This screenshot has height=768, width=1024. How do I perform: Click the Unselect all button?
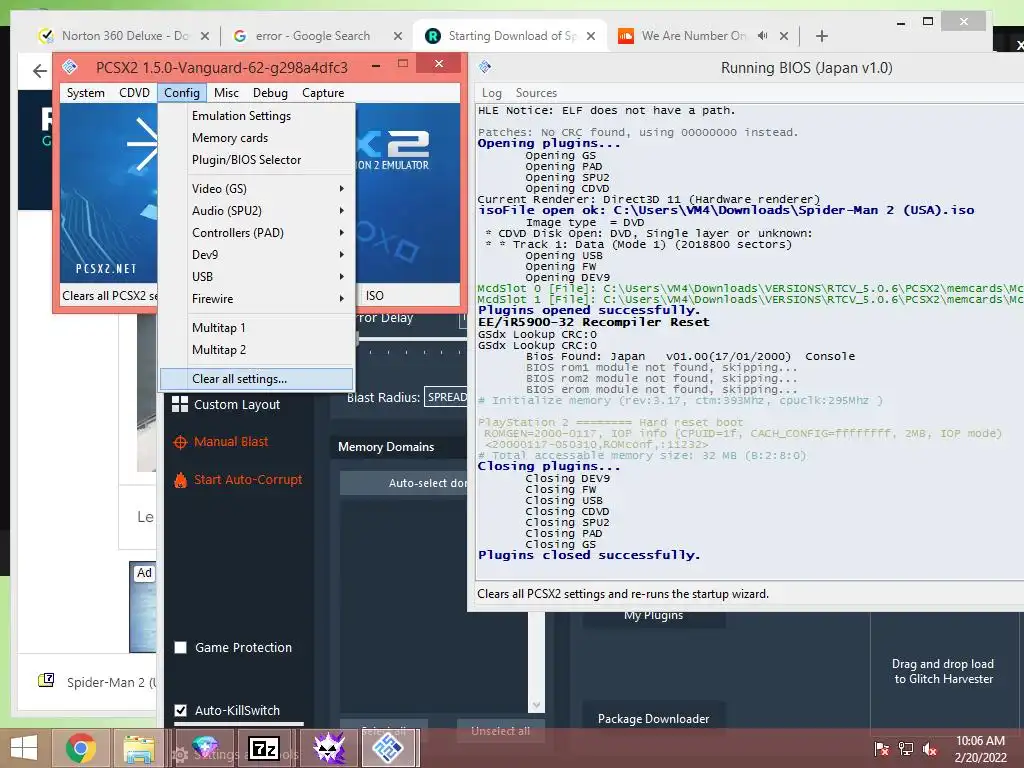pyautogui.click(x=500, y=731)
